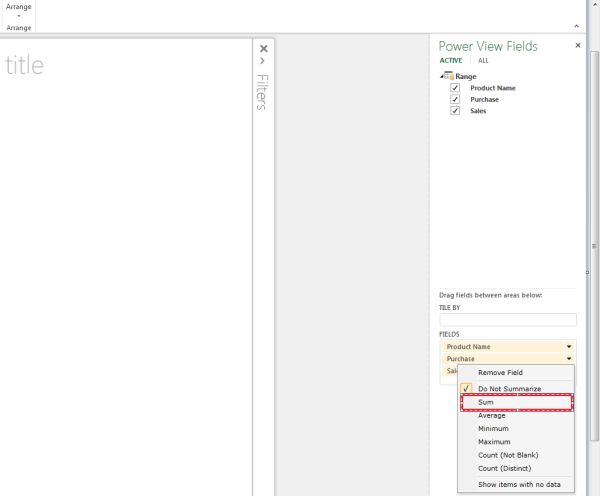
Task: Uncheck the Sales field checkbox
Action: (455, 111)
